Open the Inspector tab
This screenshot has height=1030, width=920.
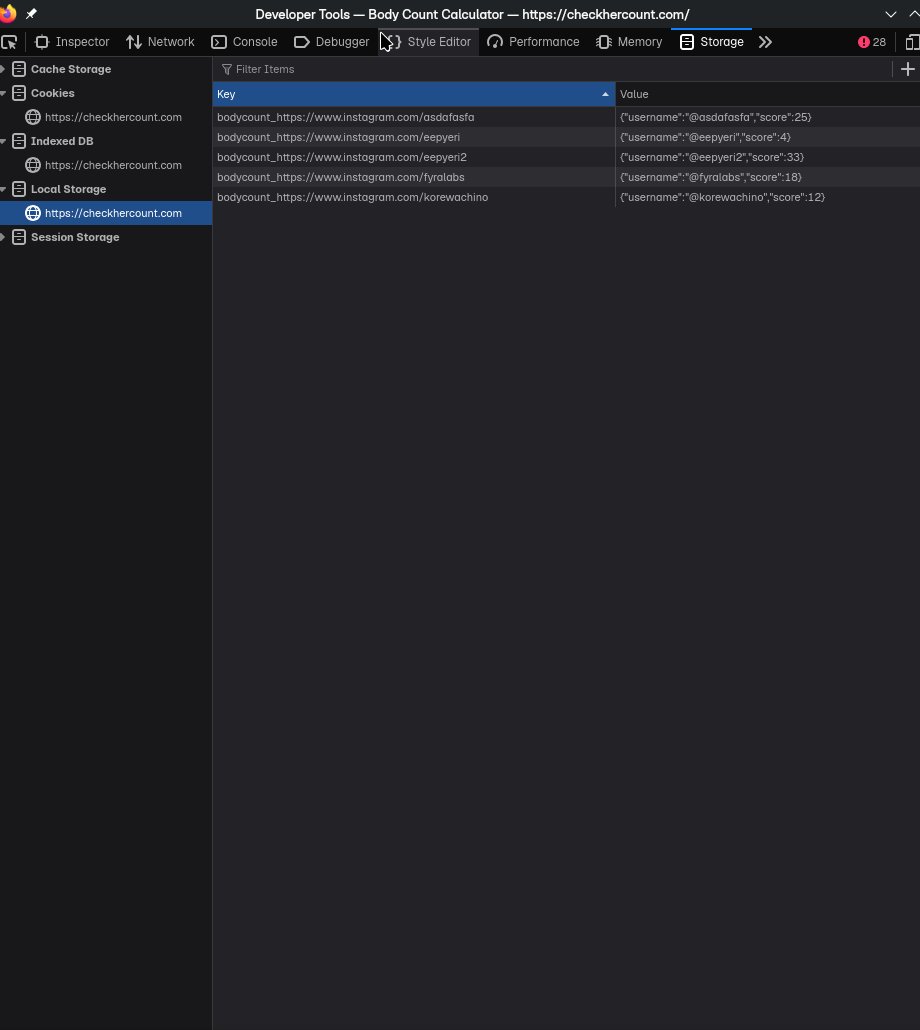pos(72,42)
